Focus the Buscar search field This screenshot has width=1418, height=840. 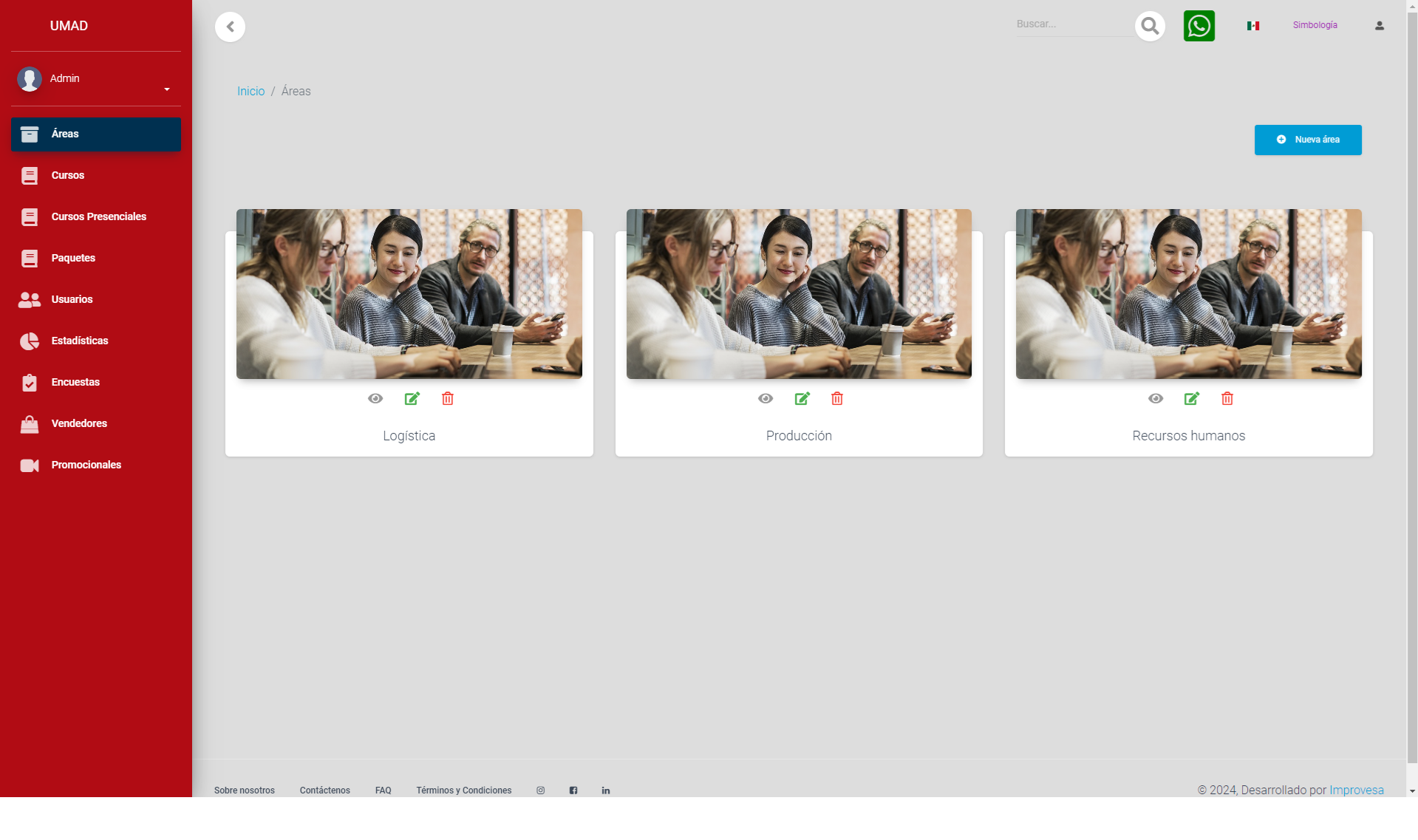coord(1071,24)
